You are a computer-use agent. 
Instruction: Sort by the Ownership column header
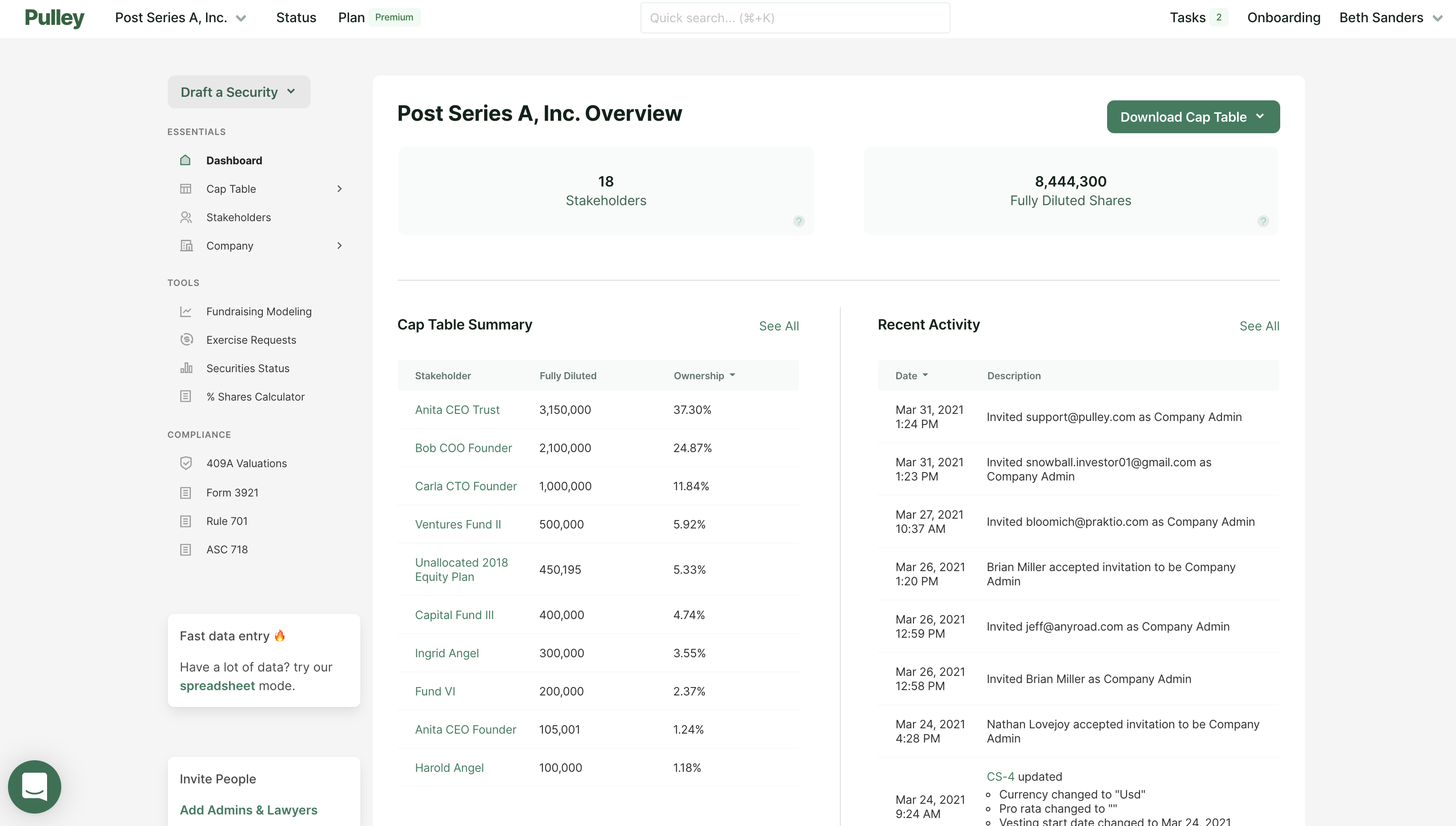pos(704,376)
